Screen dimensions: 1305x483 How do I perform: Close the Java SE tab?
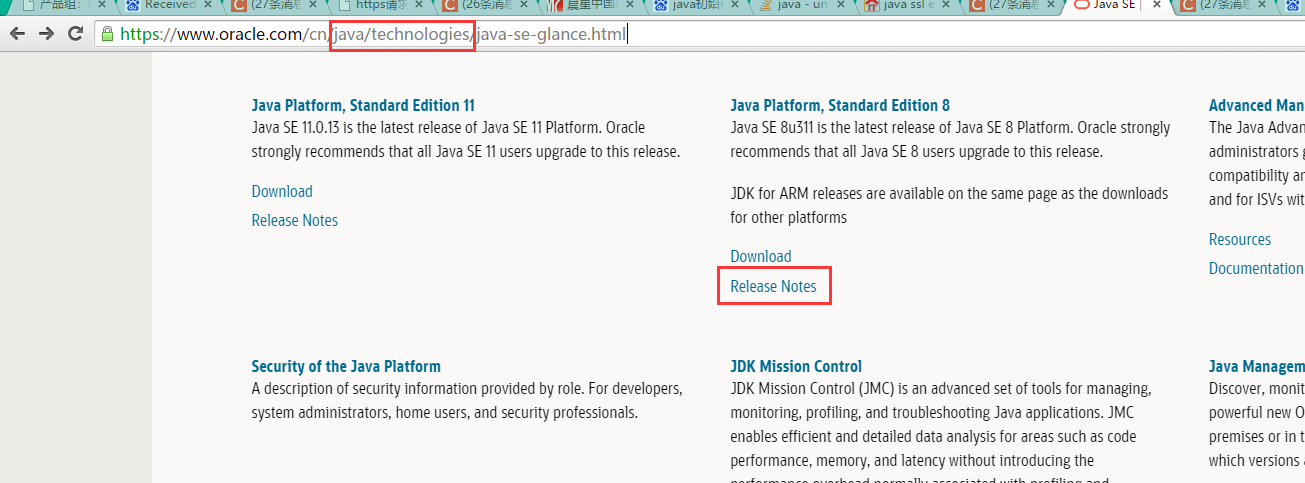click(1156, 5)
